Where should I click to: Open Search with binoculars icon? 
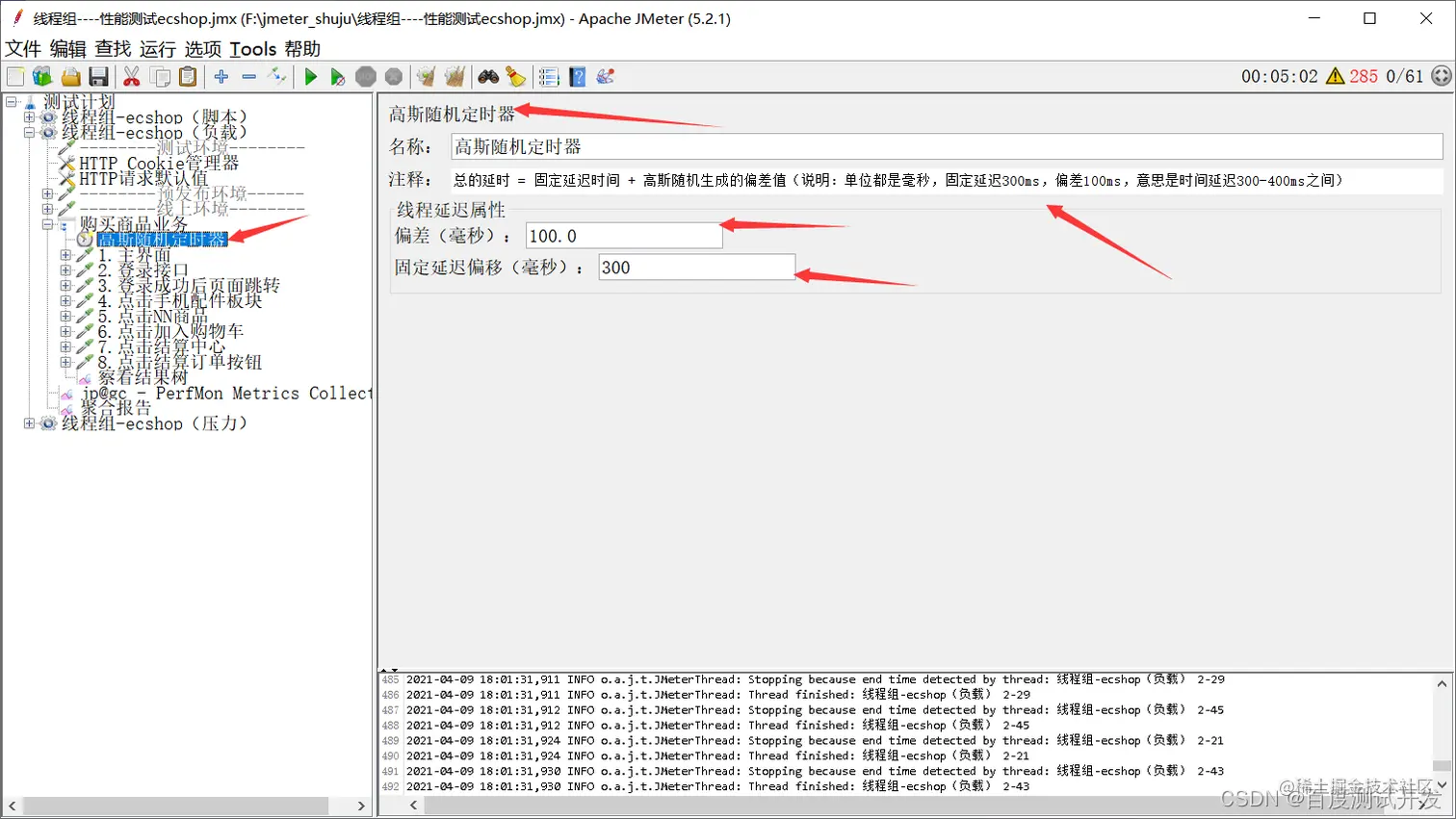[488, 77]
